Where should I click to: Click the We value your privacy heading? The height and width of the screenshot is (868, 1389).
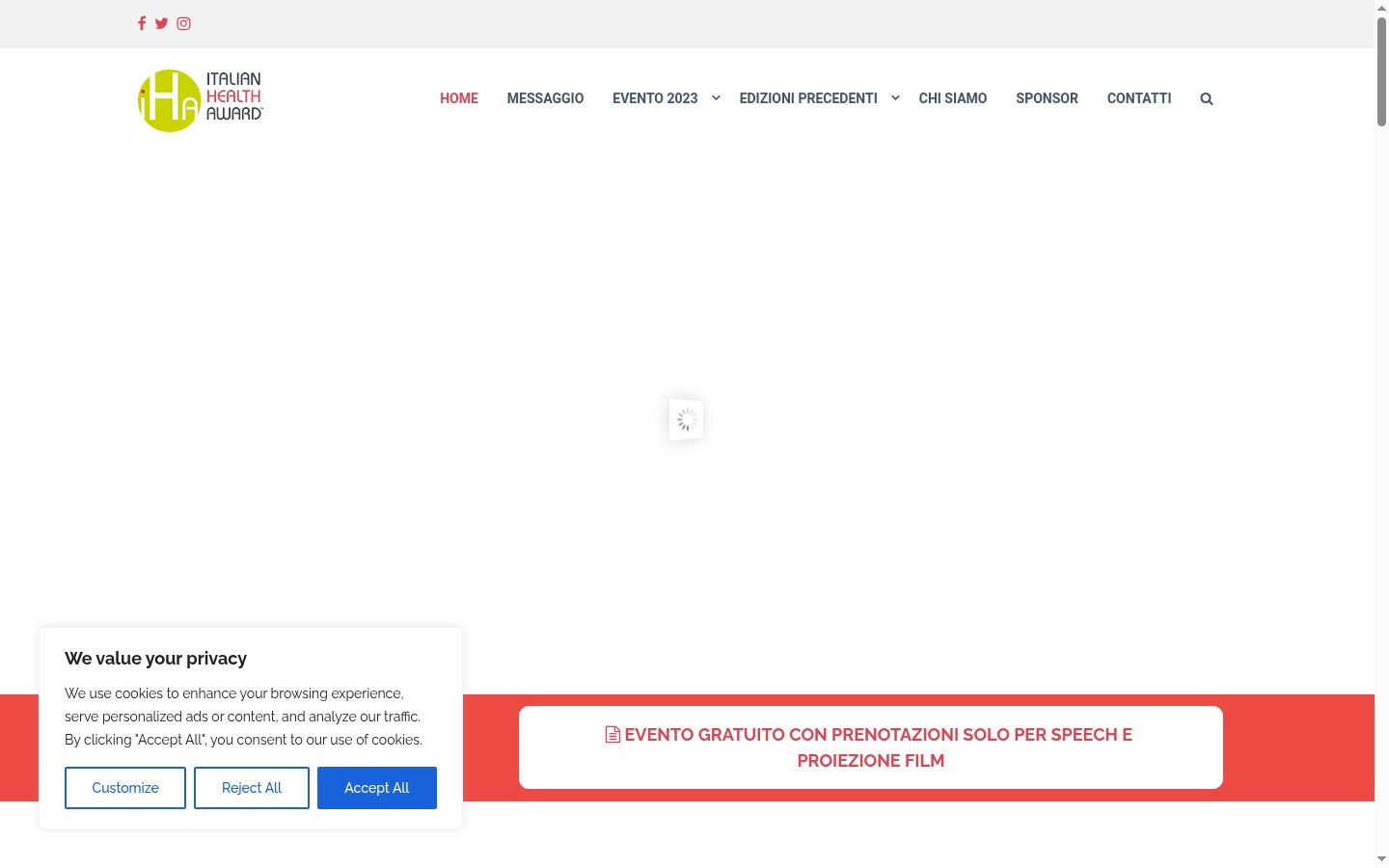coord(155,659)
